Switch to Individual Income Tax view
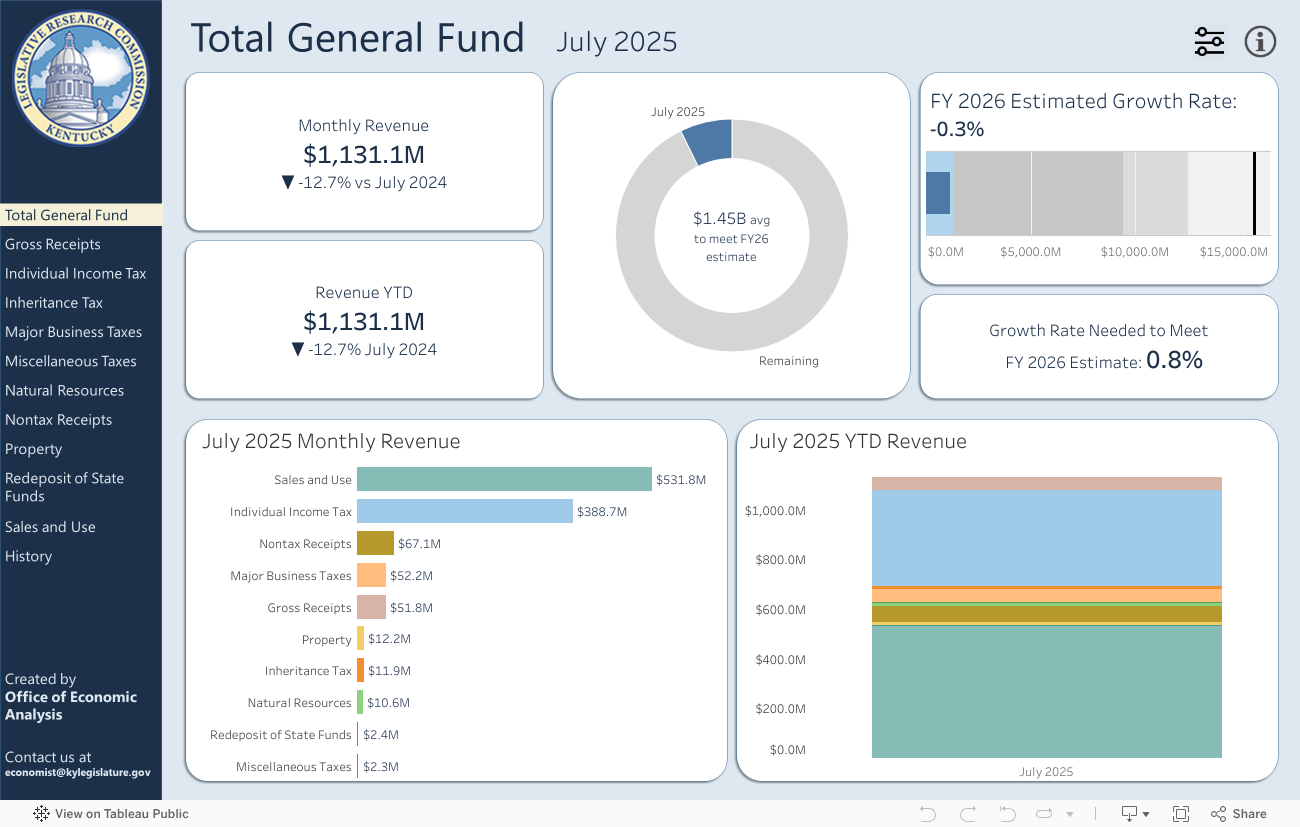Viewport: 1300px width, 827px height. coord(76,273)
